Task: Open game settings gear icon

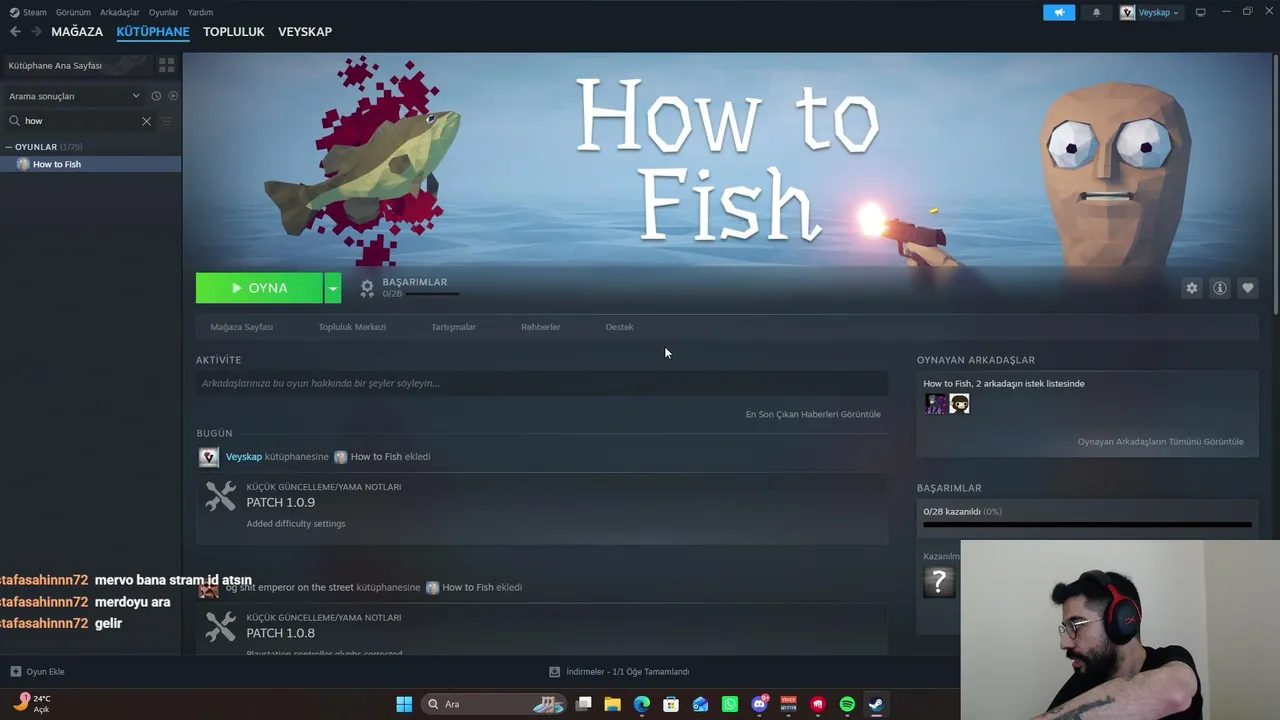Action: (x=1192, y=288)
